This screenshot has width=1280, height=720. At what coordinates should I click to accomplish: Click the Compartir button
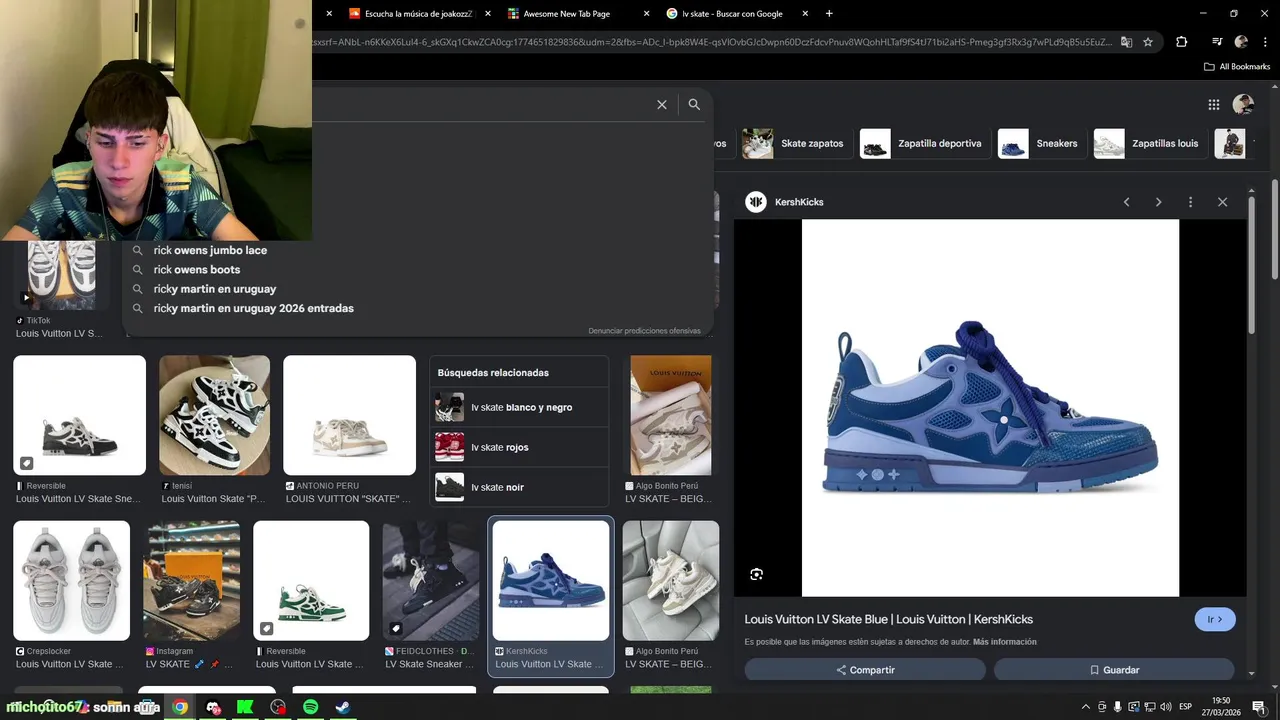coord(865,670)
